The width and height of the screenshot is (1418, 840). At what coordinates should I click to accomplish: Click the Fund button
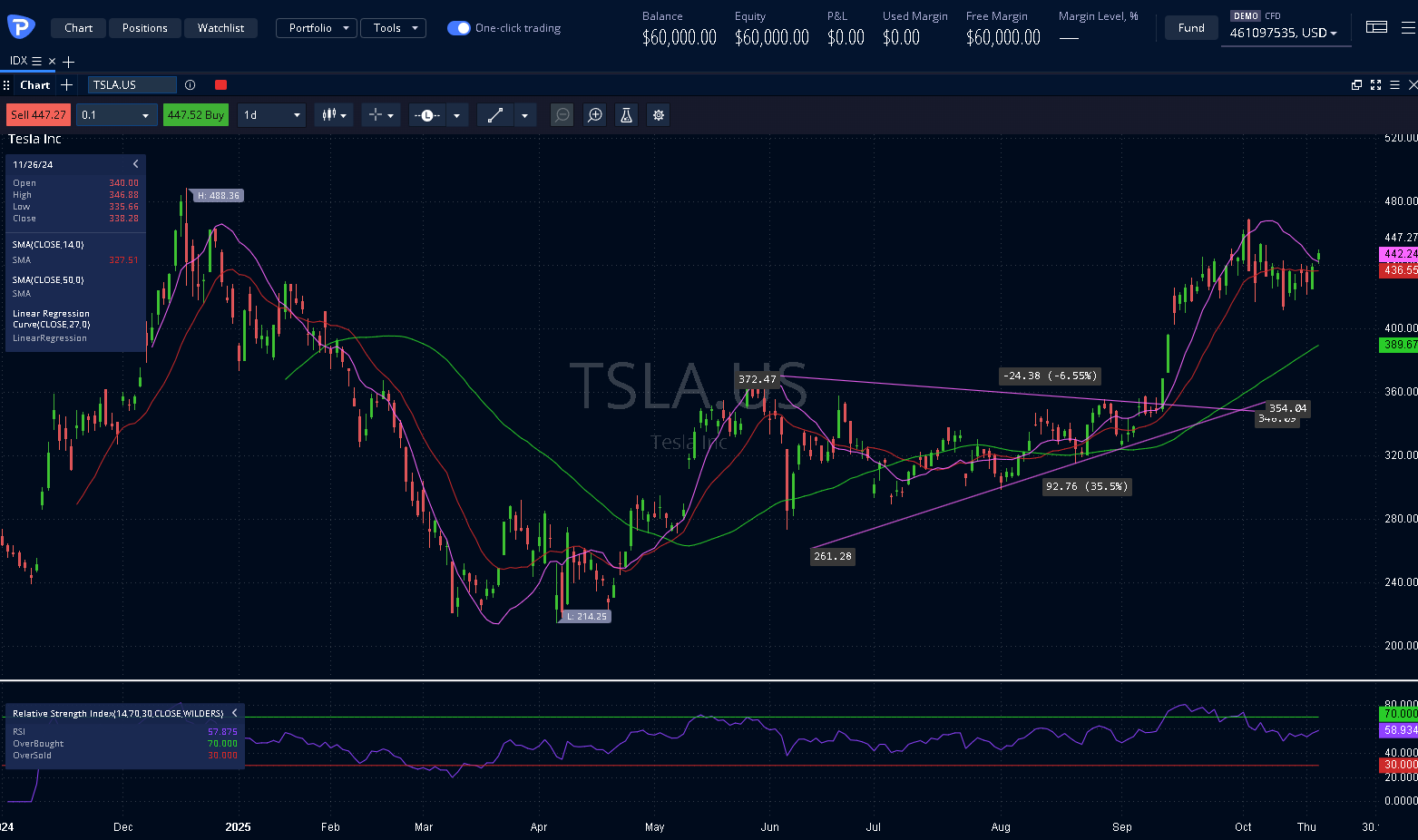coord(1191,28)
